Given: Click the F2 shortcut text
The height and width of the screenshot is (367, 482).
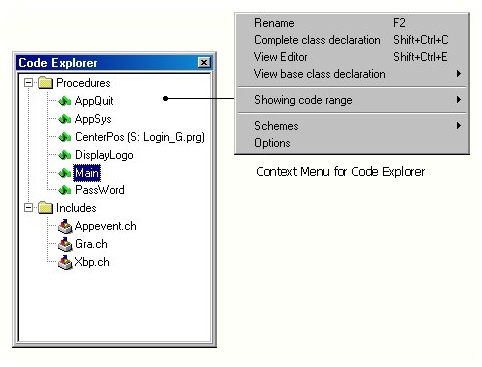Looking at the screenshot, I should (399, 23).
